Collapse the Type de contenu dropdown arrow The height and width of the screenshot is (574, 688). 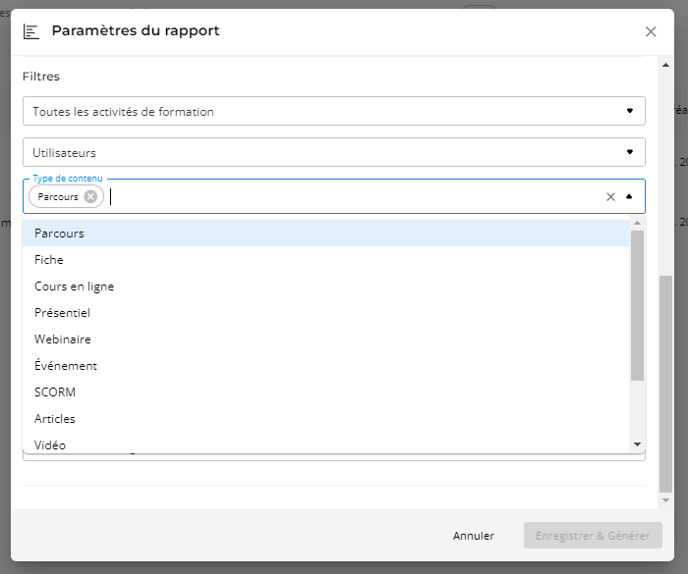[629, 197]
